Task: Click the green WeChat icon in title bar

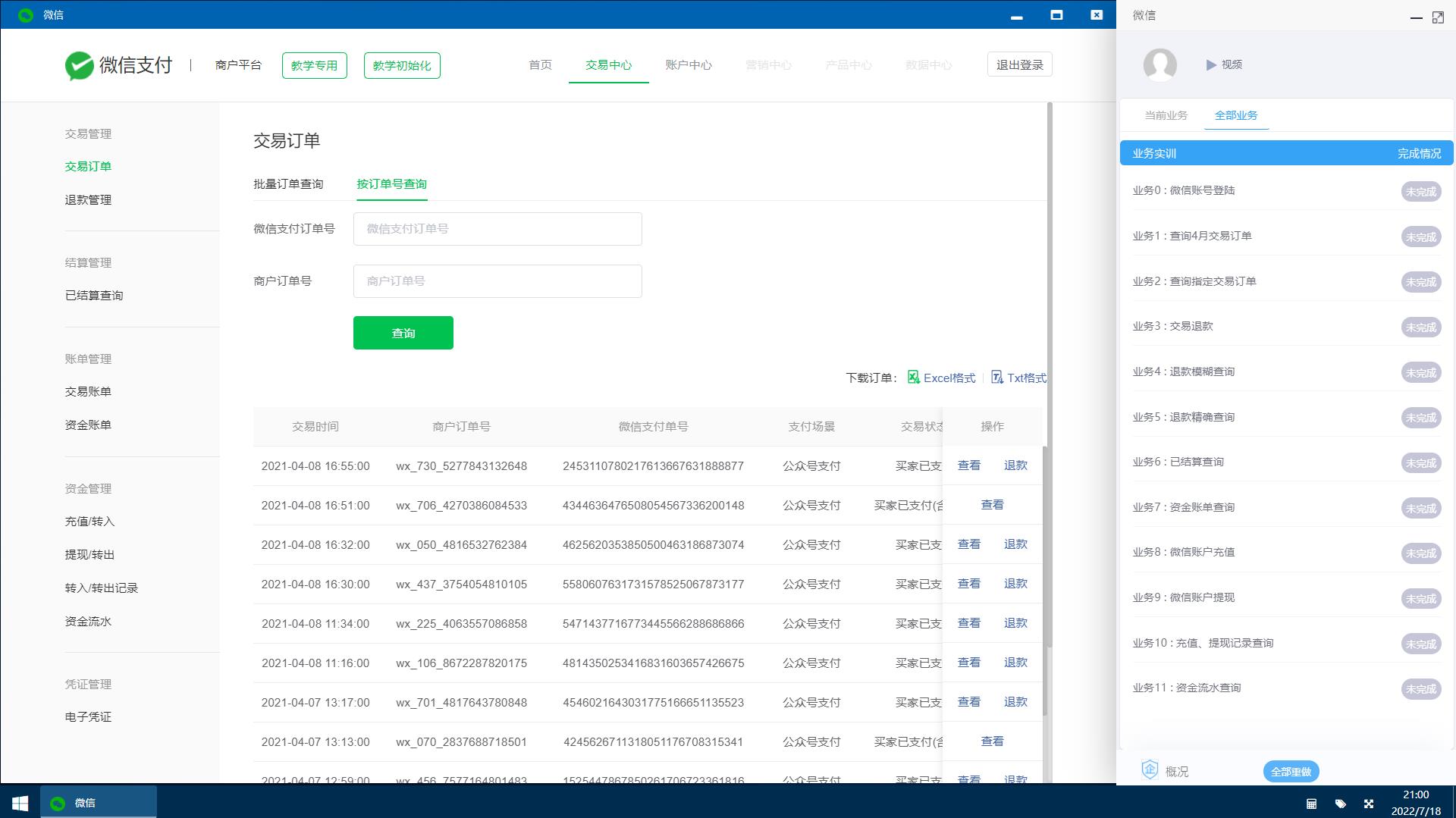Action: [x=25, y=15]
